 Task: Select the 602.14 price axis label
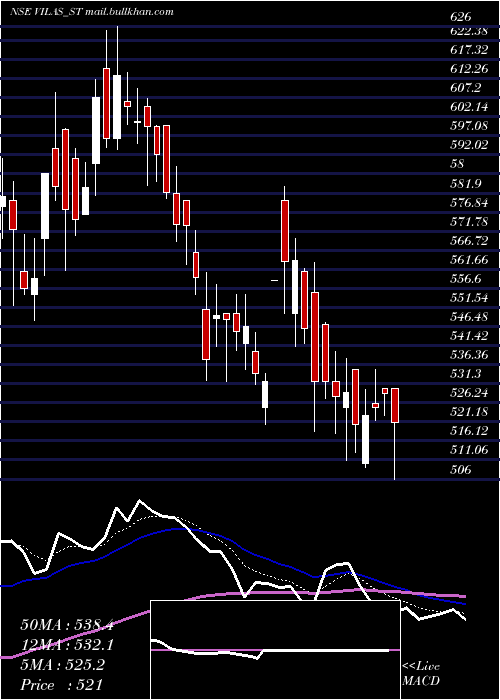coord(469,107)
